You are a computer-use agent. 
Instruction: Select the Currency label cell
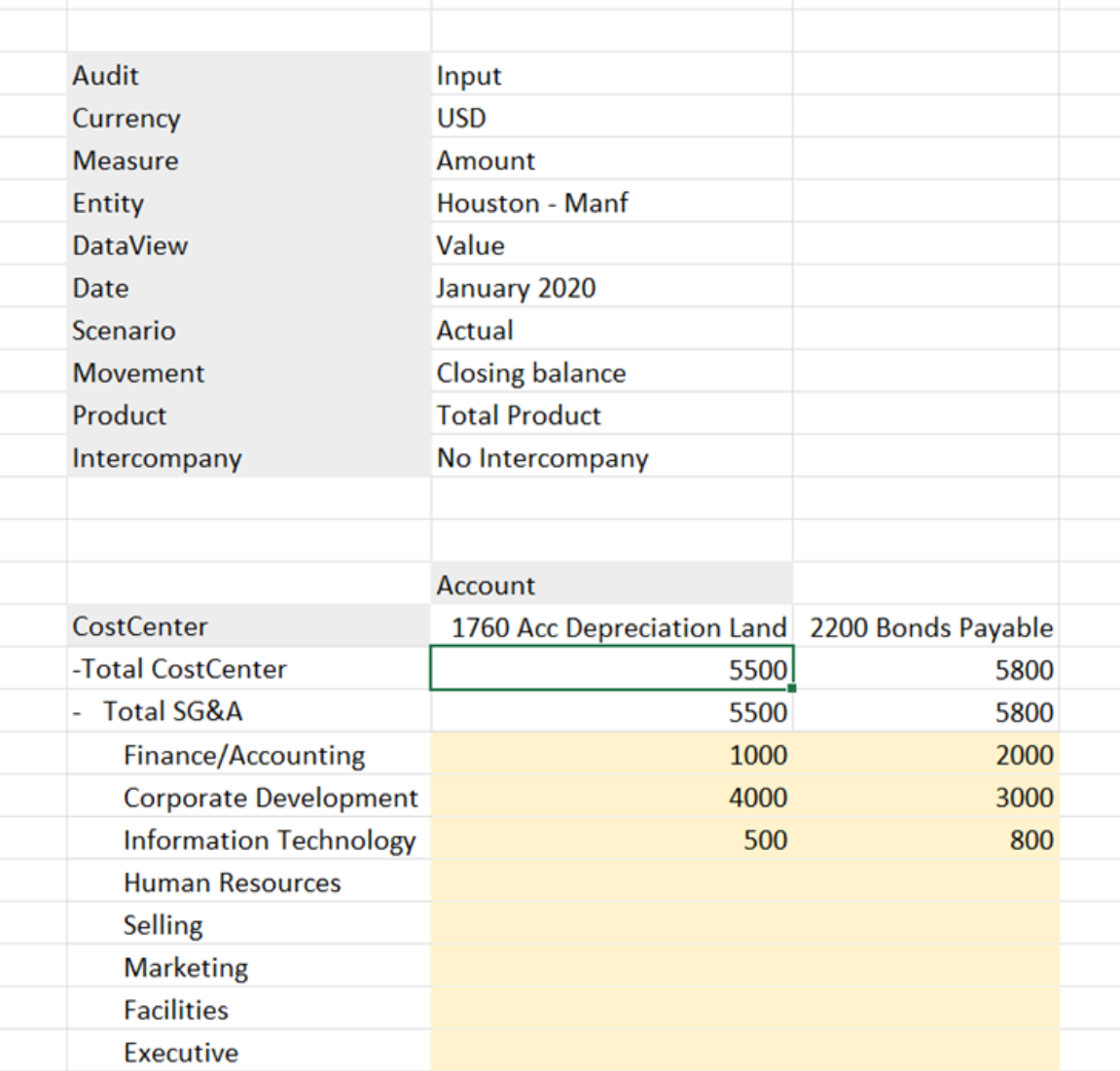(248, 117)
